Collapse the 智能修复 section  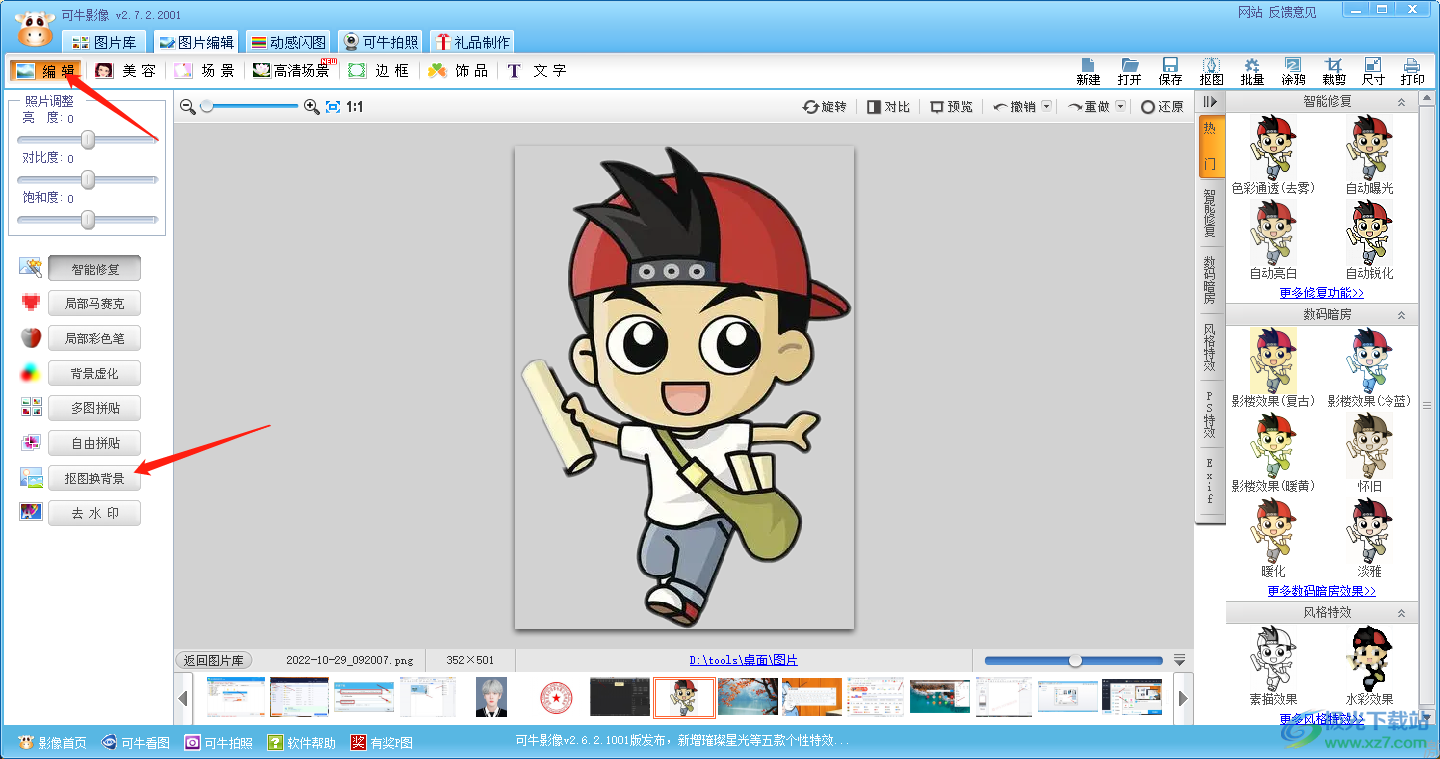pos(1402,102)
